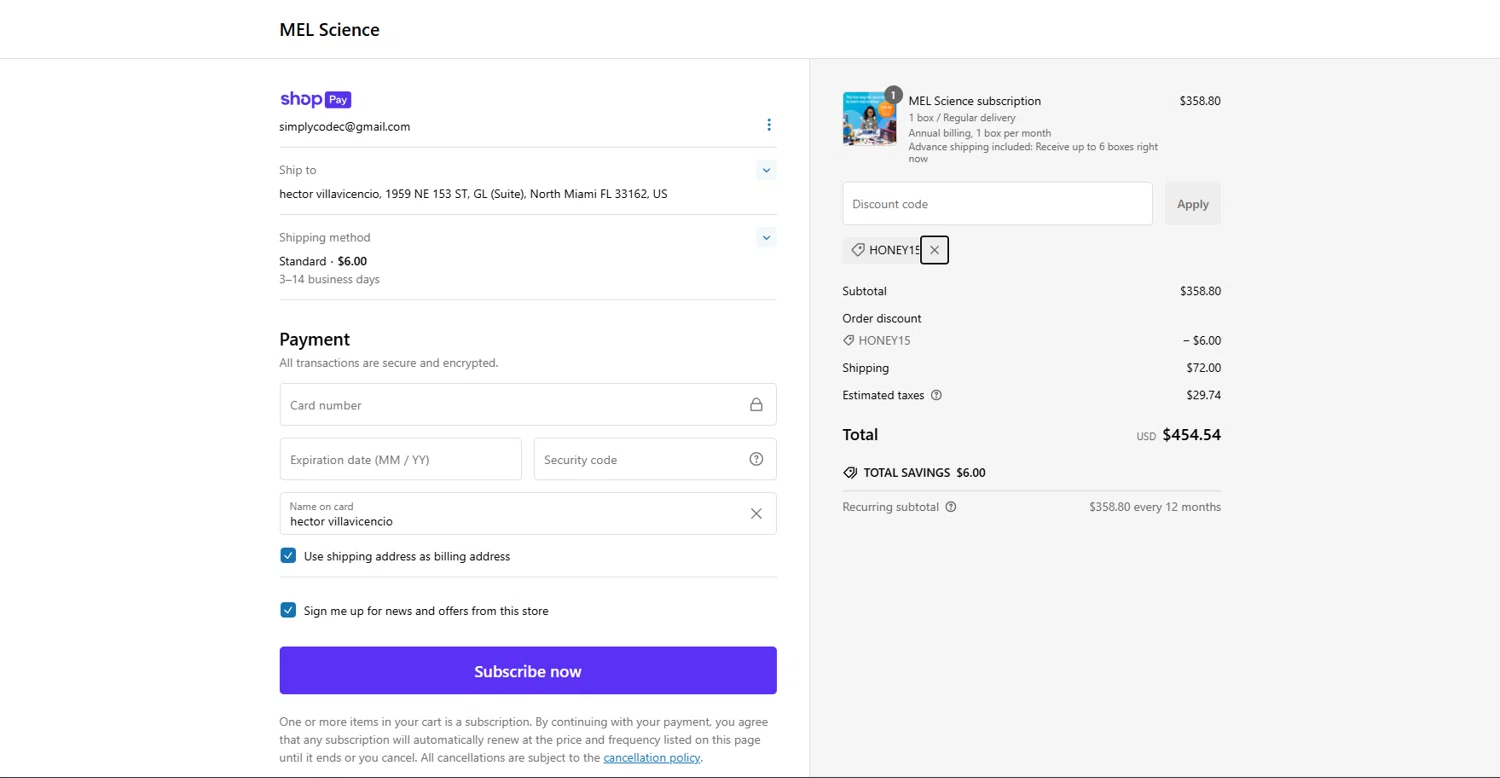The image size is (1500, 778).
Task: Toggle Sign me up for news and offers
Action: (288, 610)
